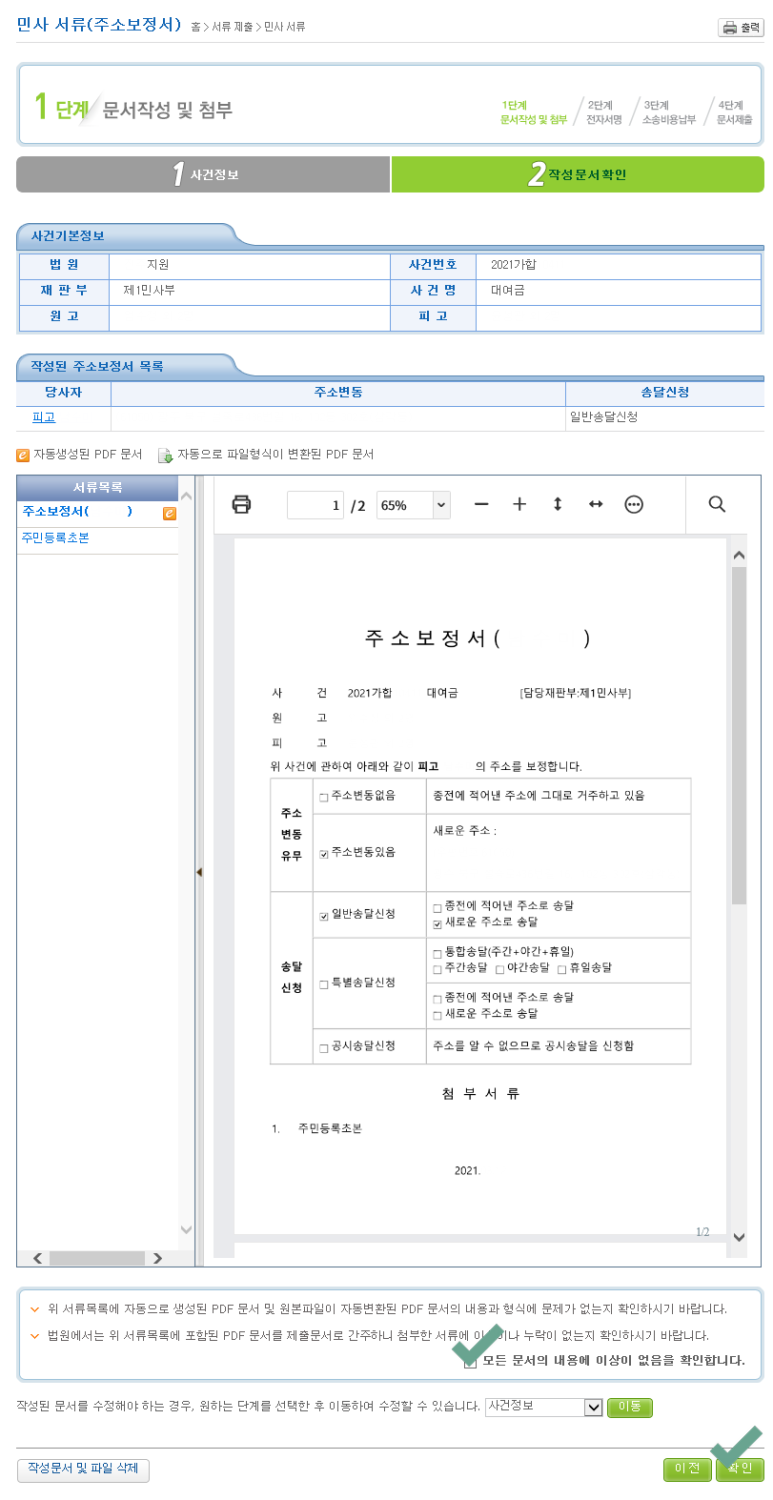
Task: Check 모든 문서의 내용에 이상이 없음 checkbox
Action: pyautogui.click(x=470, y=1361)
